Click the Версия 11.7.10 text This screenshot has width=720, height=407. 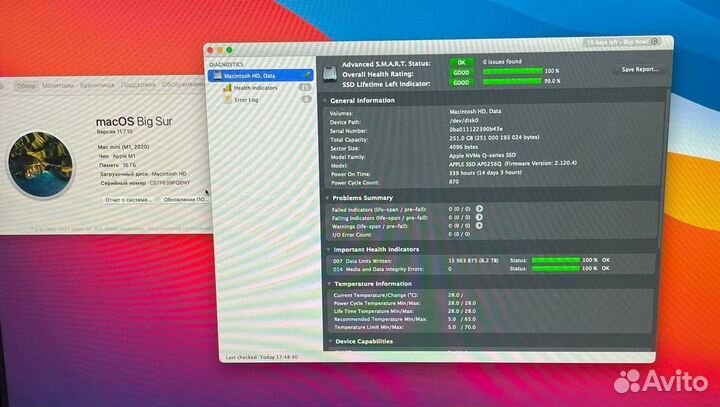point(114,132)
